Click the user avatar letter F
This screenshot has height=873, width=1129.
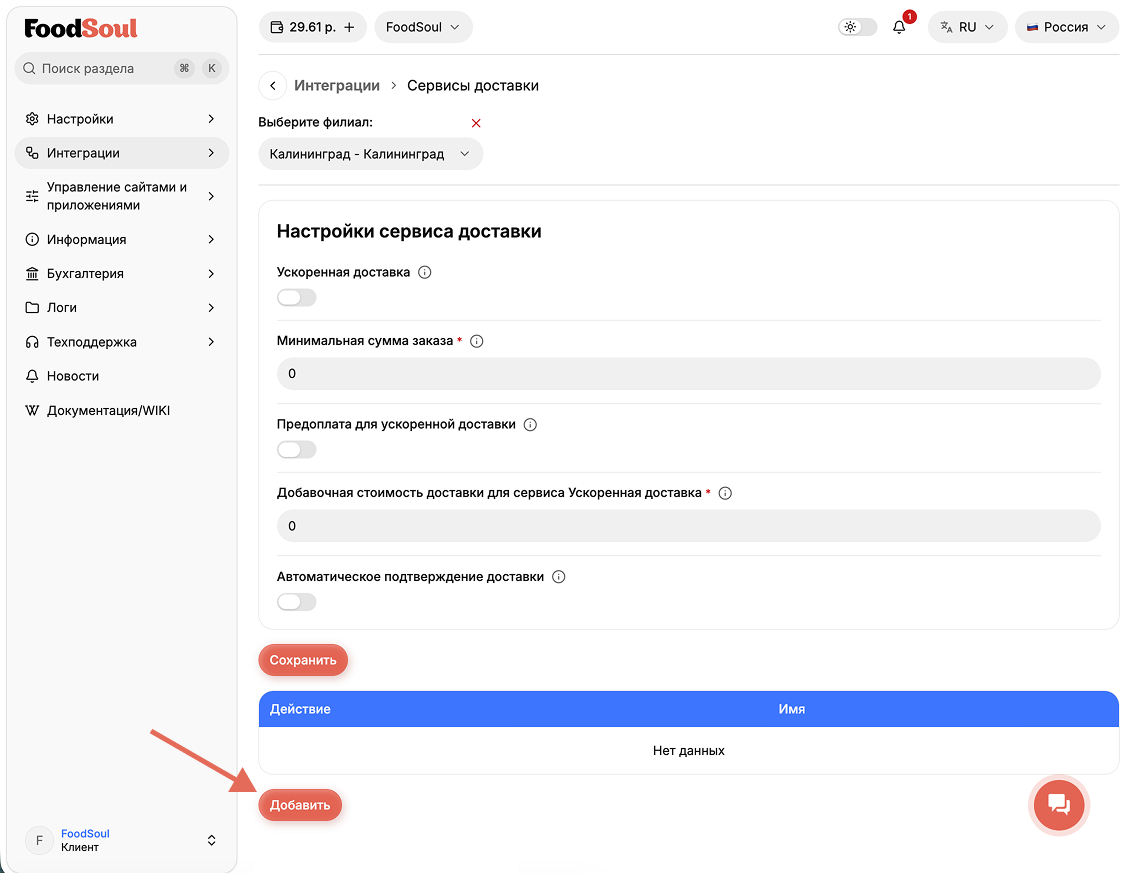pyautogui.click(x=40, y=841)
